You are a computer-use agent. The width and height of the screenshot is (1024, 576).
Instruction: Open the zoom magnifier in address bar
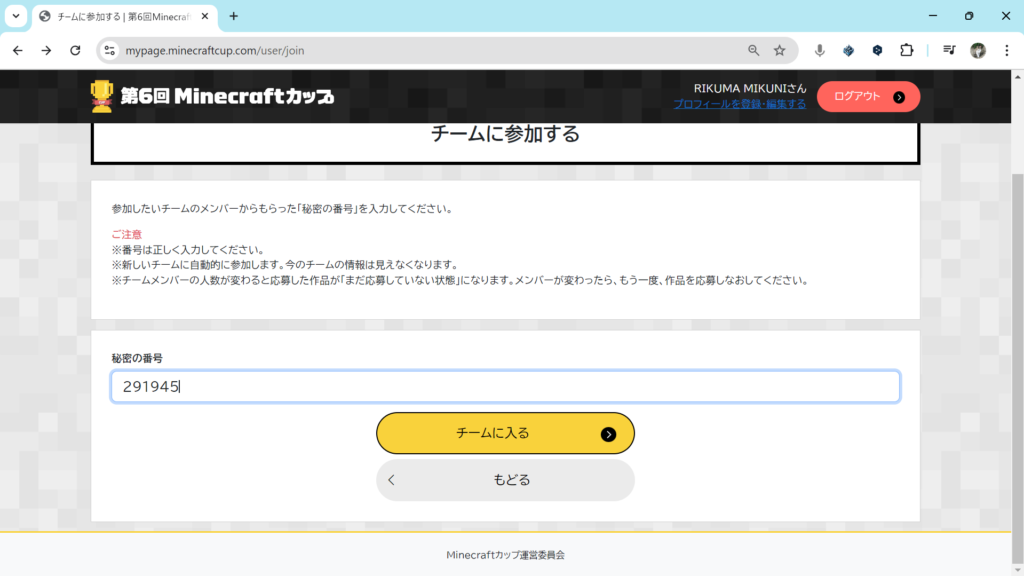pyautogui.click(x=754, y=50)
